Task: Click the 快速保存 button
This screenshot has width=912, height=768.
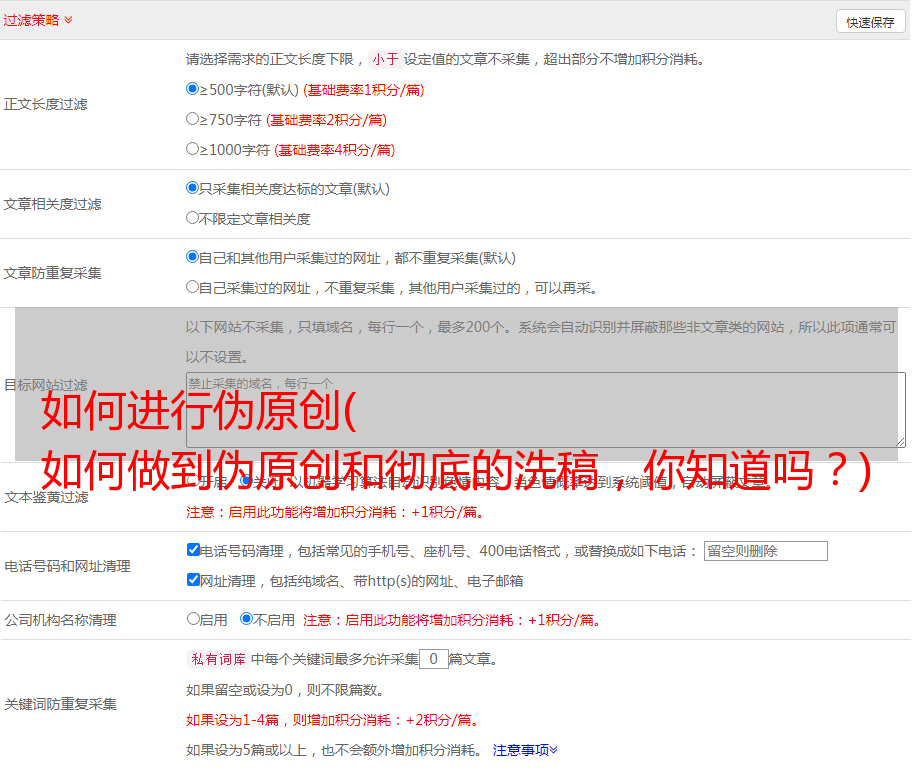Action: pos(871,22)
